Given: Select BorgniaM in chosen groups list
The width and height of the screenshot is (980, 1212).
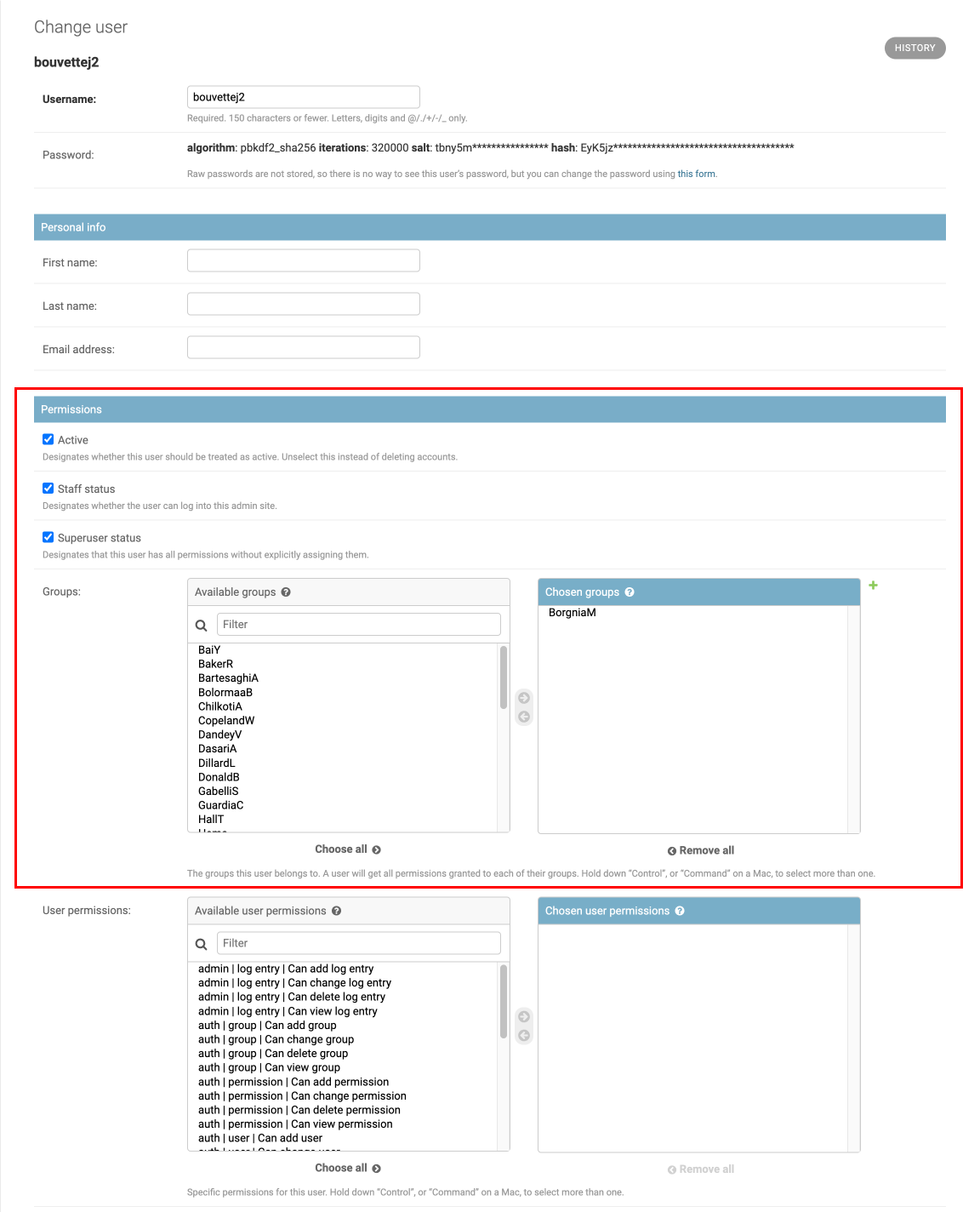Looking at the screenshot, I should tap(573, 613).
